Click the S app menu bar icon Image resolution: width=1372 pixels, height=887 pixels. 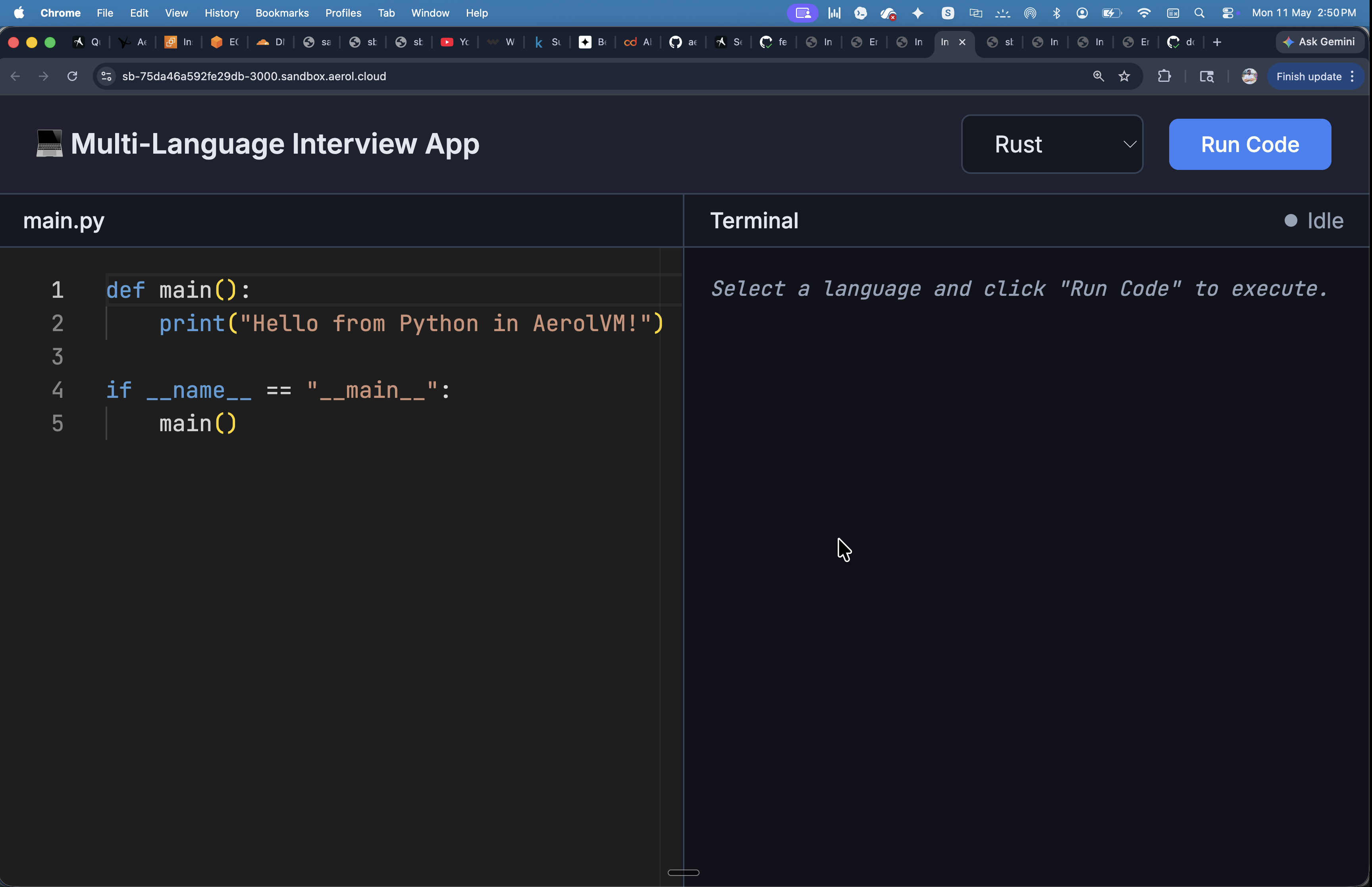click(948, 13)
